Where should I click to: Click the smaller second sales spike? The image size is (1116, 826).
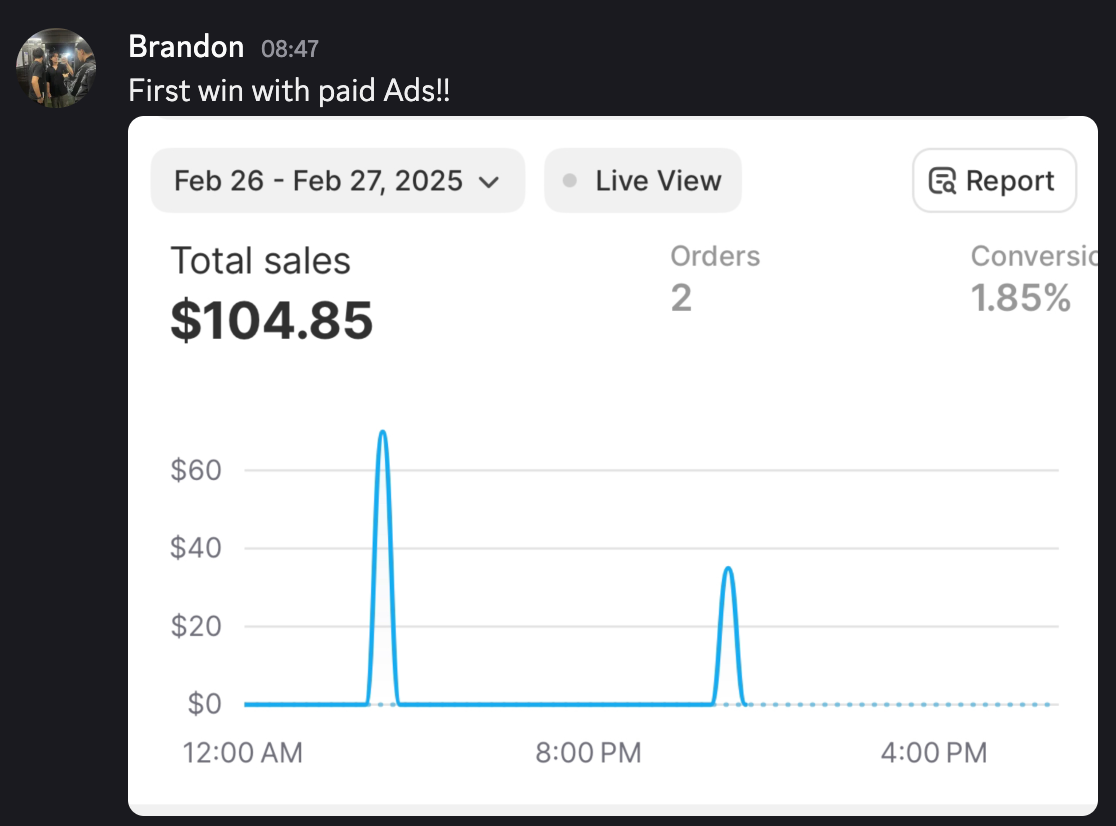(x=728, y=570)
